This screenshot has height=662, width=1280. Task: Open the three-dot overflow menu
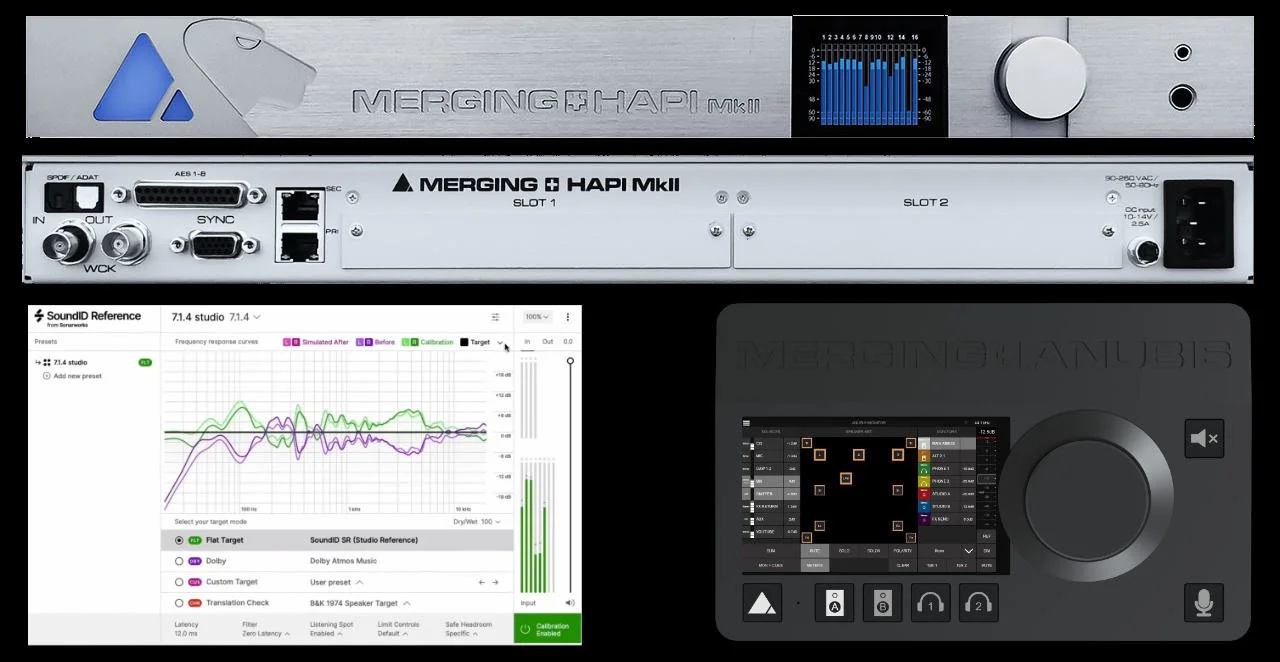pos(568,315)
